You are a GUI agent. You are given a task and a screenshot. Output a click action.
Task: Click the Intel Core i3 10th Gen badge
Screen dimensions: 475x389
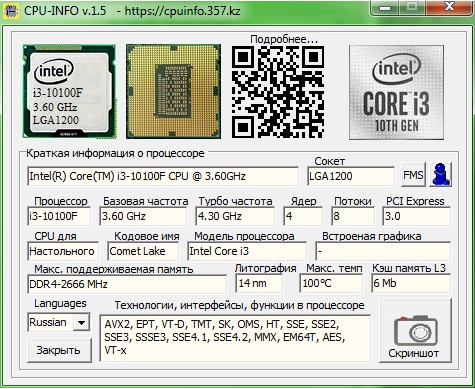(x=396, y=92)
